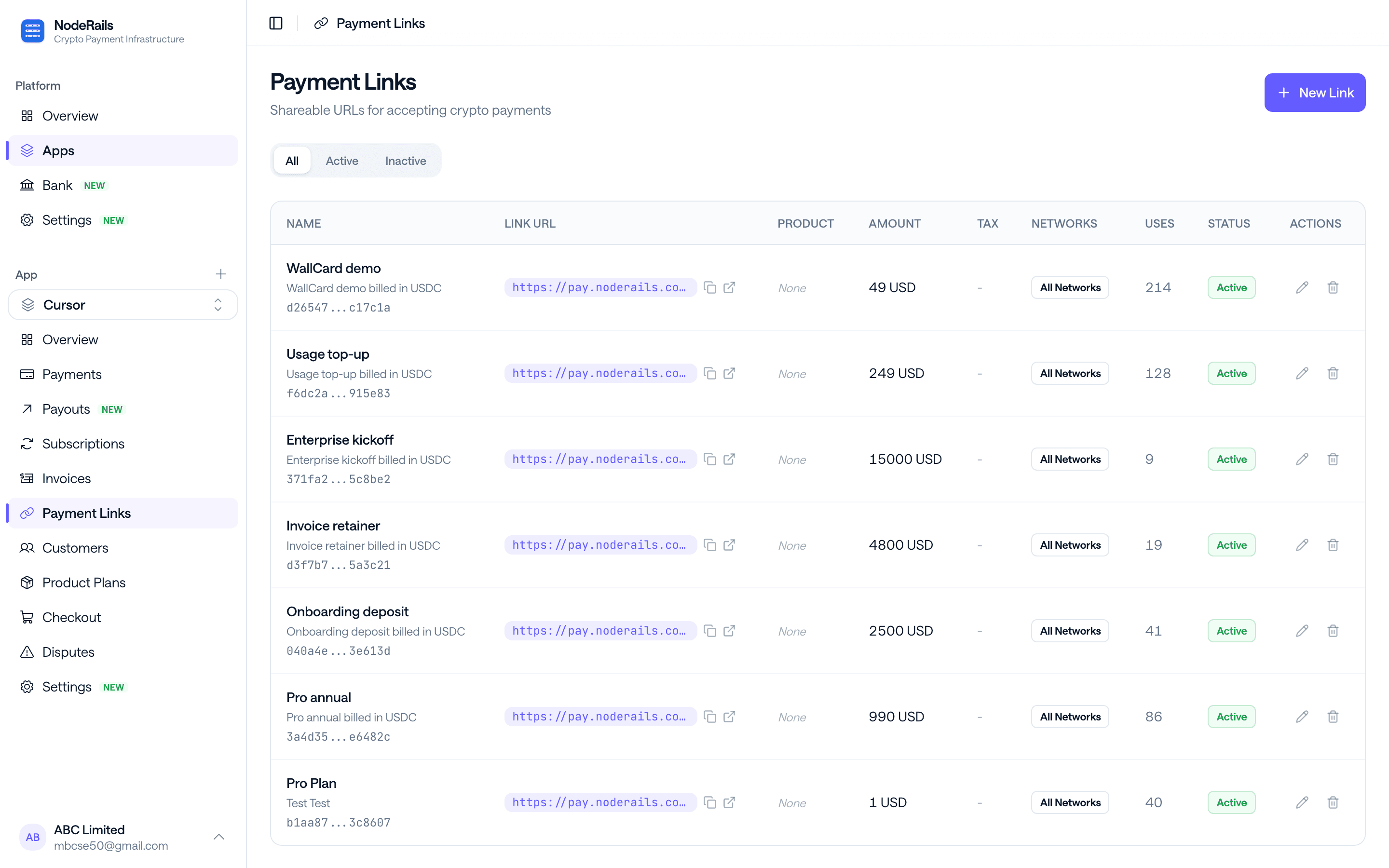This screenshot has height=868, width=1389.
Task: Add a new app with plus icon
Action: pos(221,274)
